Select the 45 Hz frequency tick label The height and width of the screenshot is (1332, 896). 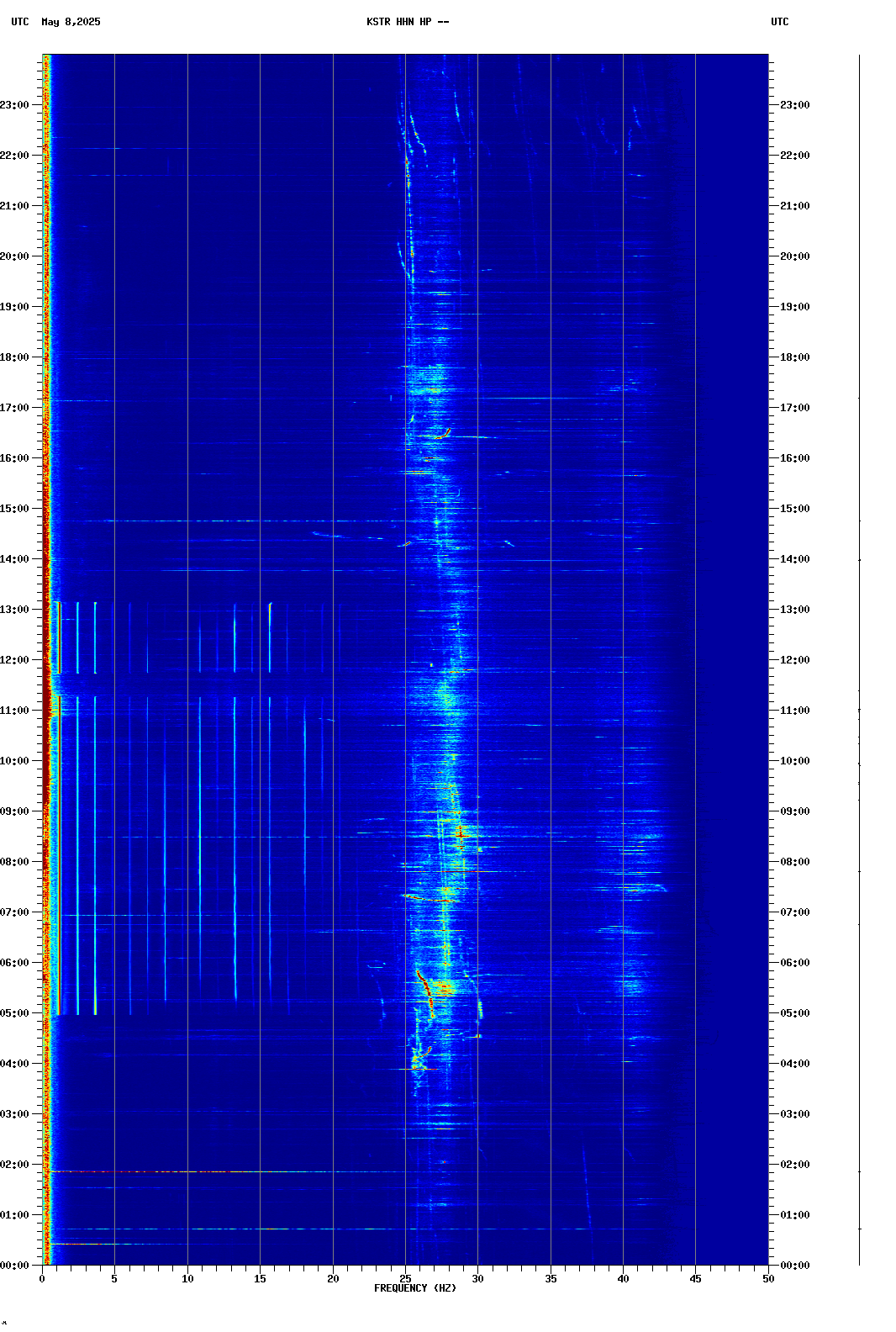695,1279
